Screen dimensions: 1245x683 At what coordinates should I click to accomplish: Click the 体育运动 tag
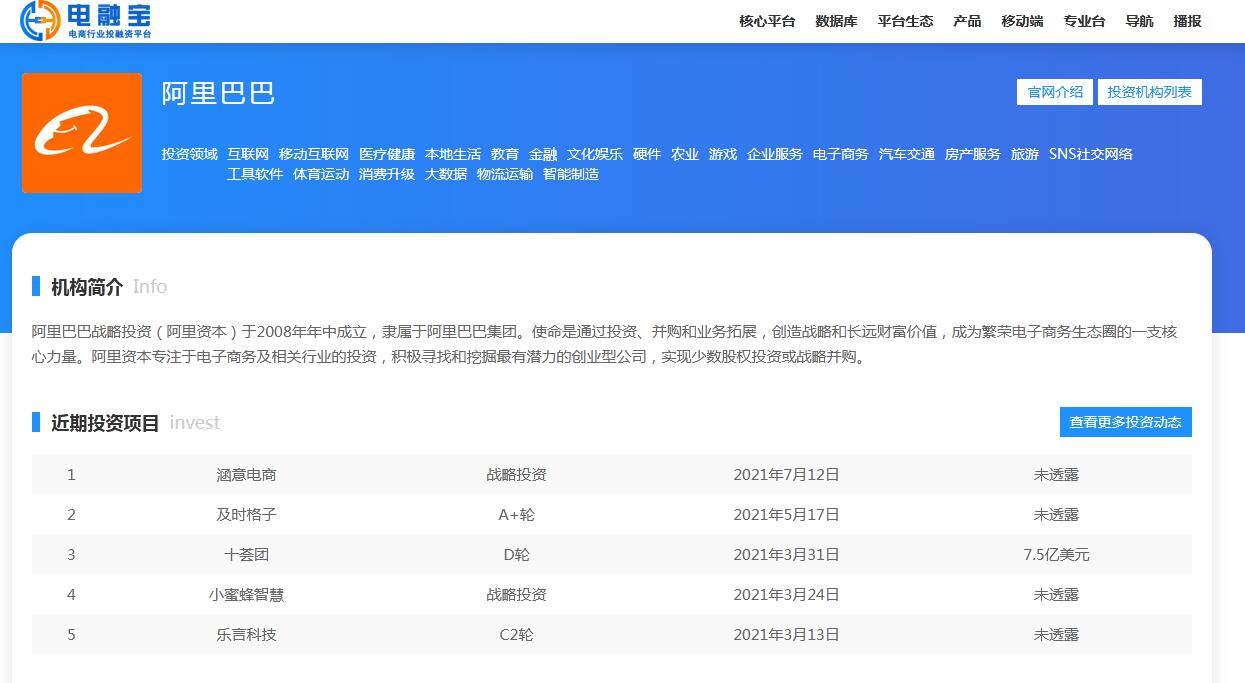pos(321,174)
